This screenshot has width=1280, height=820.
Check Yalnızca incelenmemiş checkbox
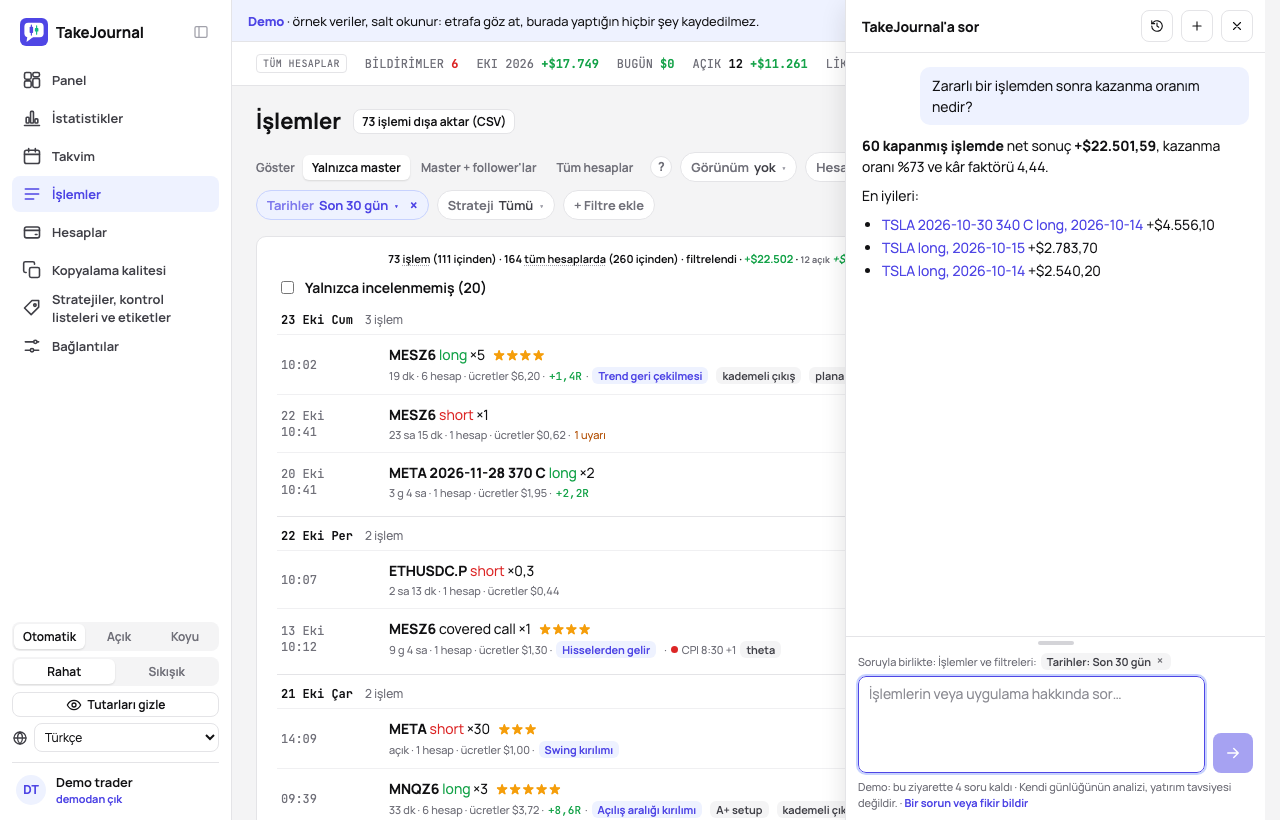point(288,288)
